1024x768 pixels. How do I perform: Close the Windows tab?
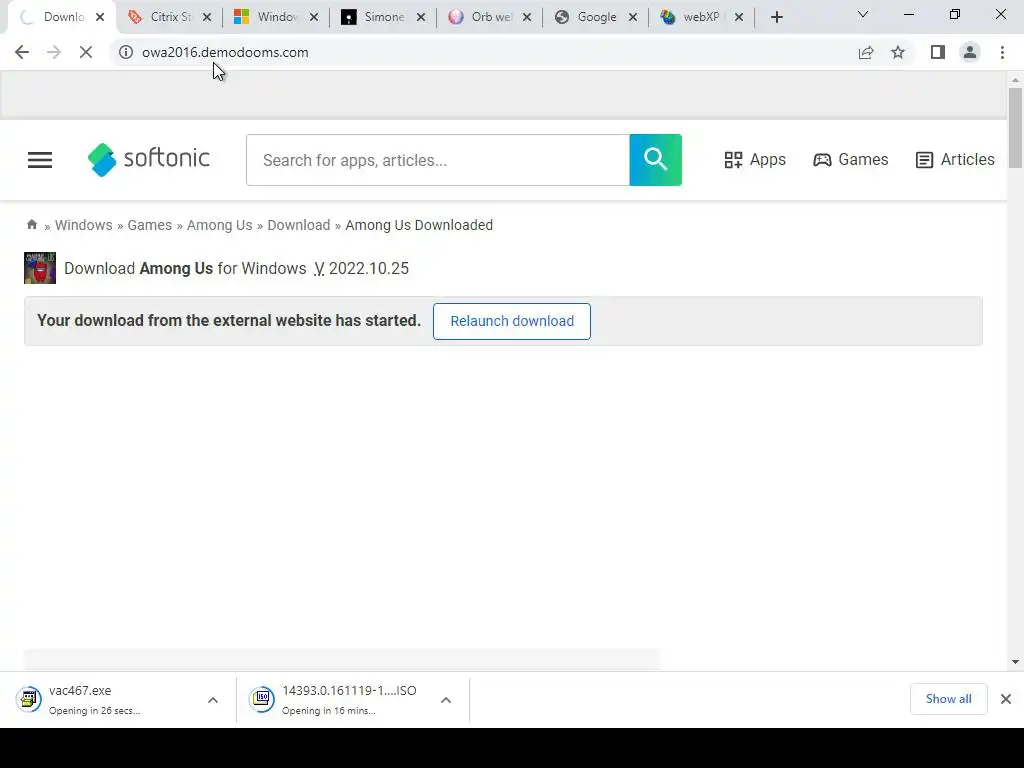pyautogui.click(x=314, y=18)
